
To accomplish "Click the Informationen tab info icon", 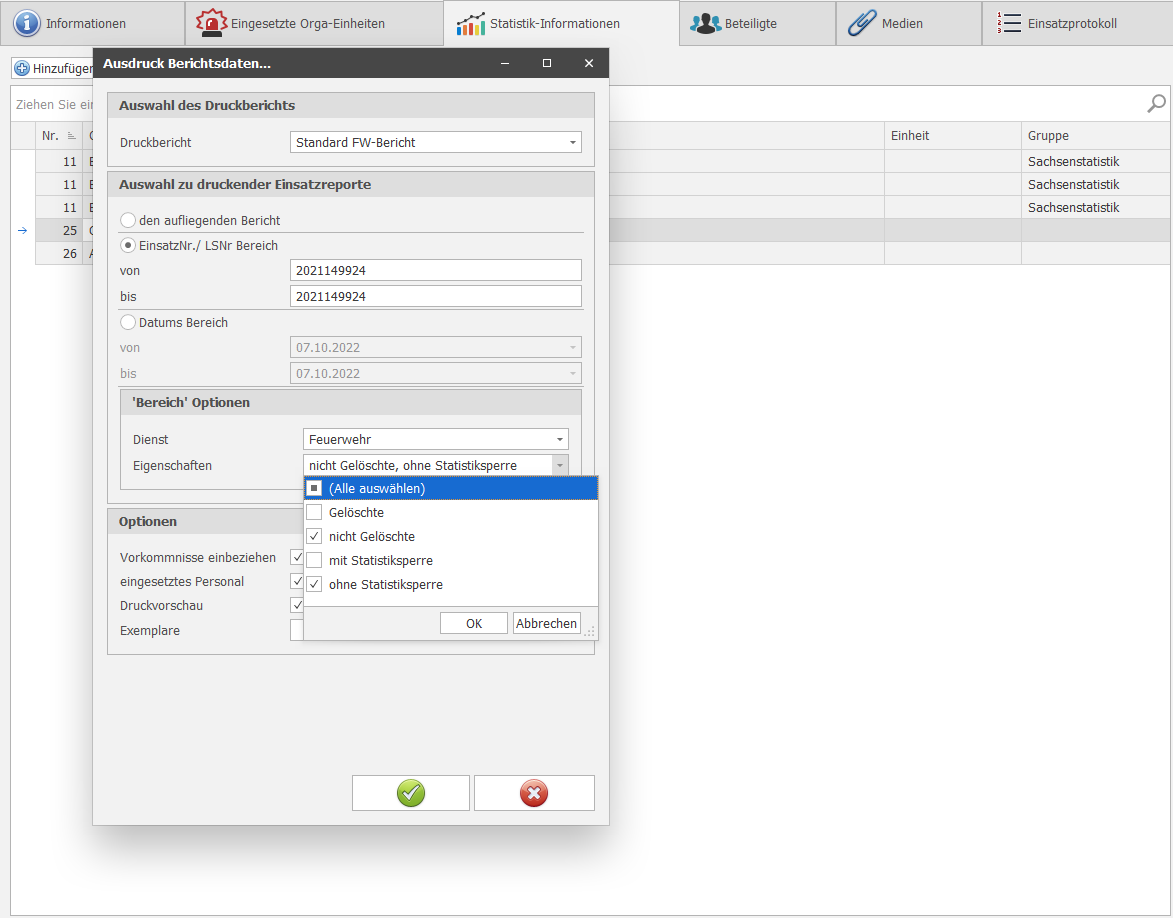I will 26,23.
